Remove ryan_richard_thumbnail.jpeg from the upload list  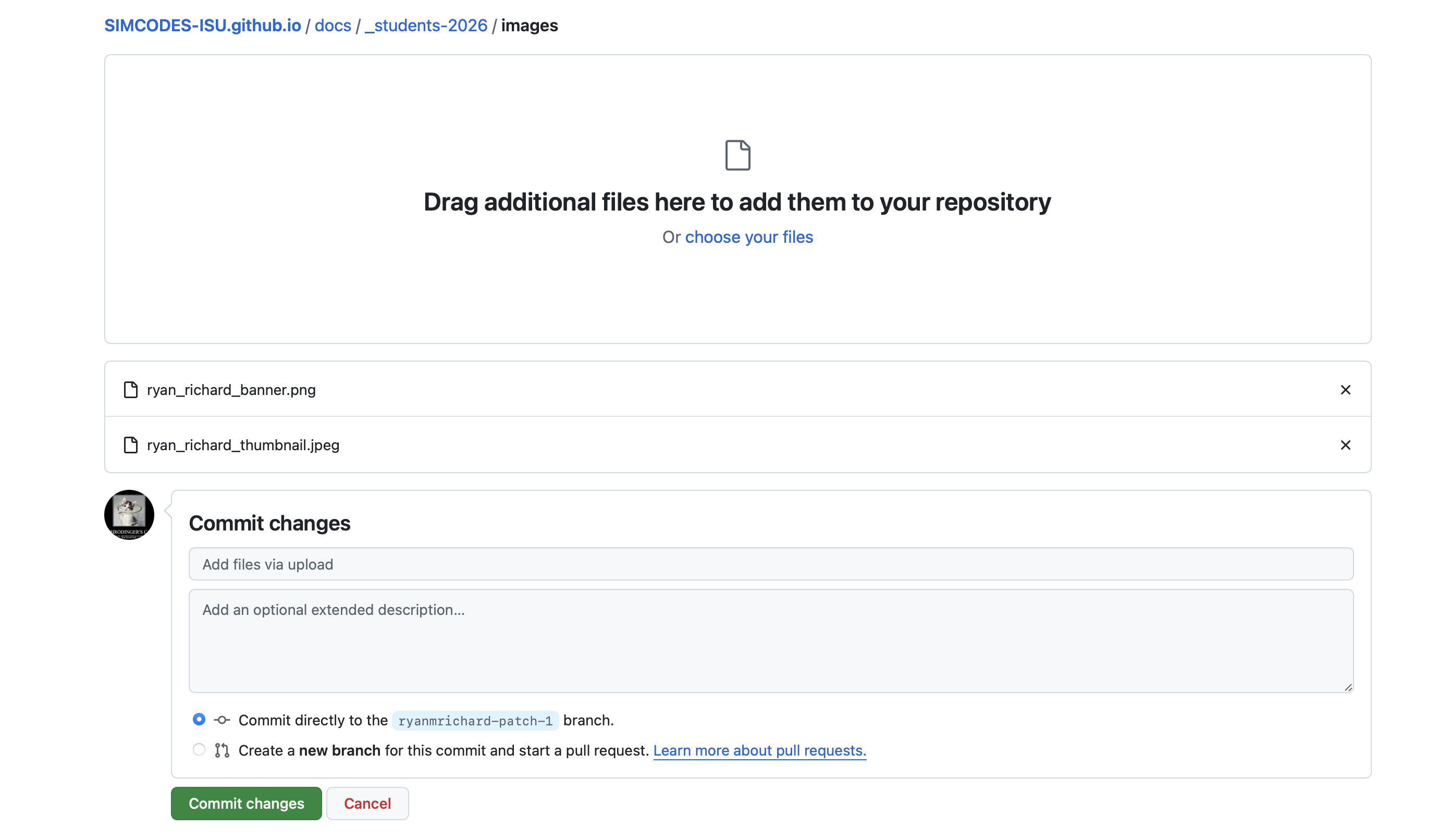coord(1346,444)
